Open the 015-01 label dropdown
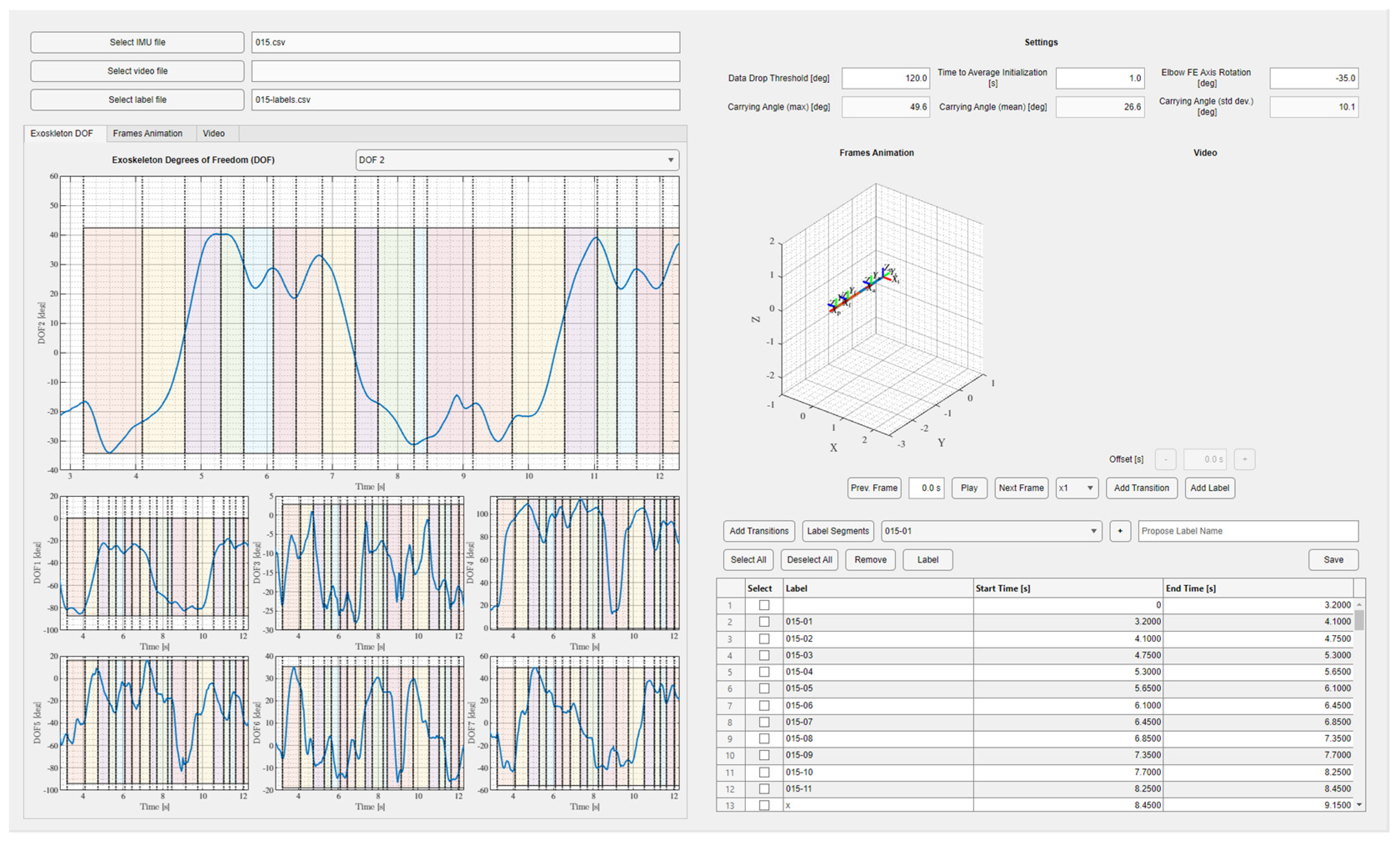Image resolution: width=1400 pixels, height=842 pixels. (991, 531)
